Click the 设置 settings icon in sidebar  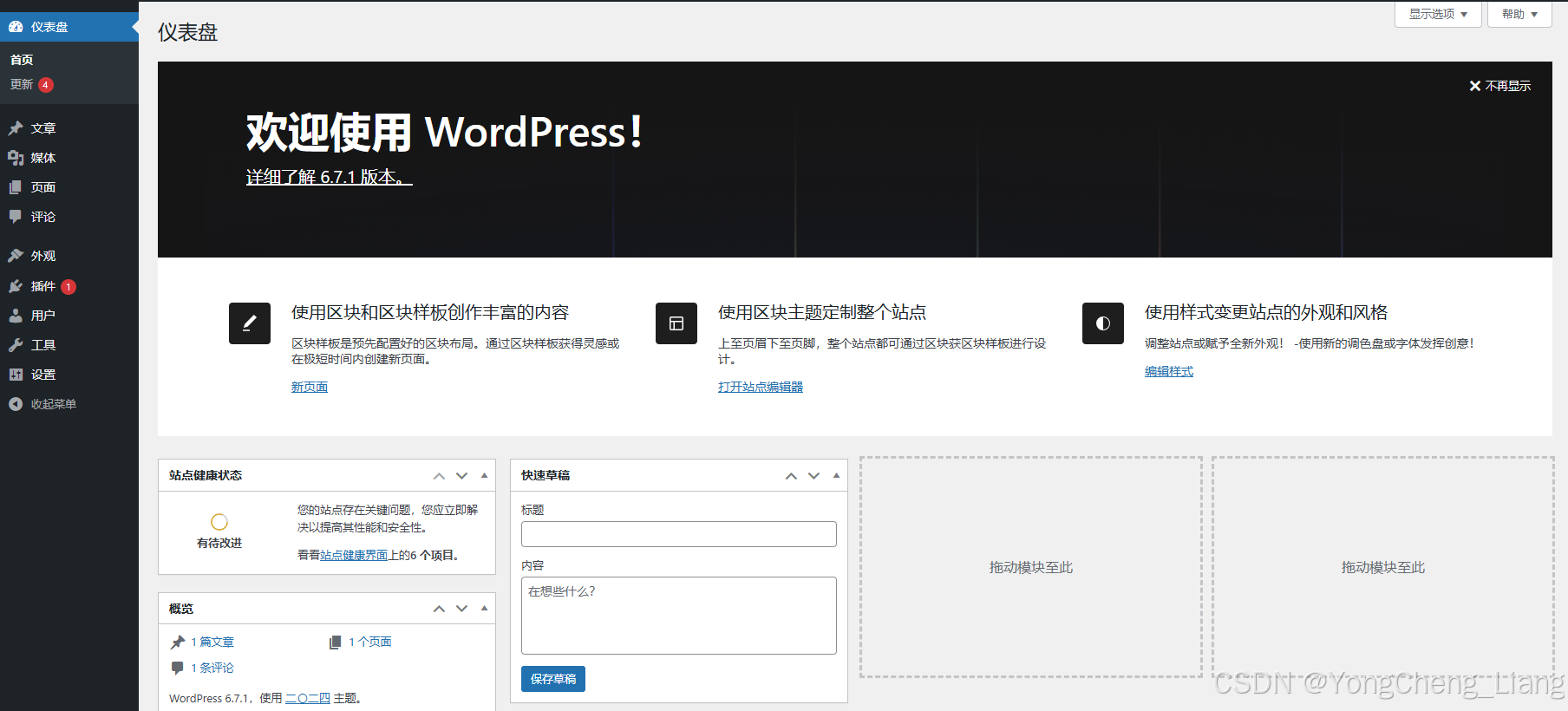[16, 375]
